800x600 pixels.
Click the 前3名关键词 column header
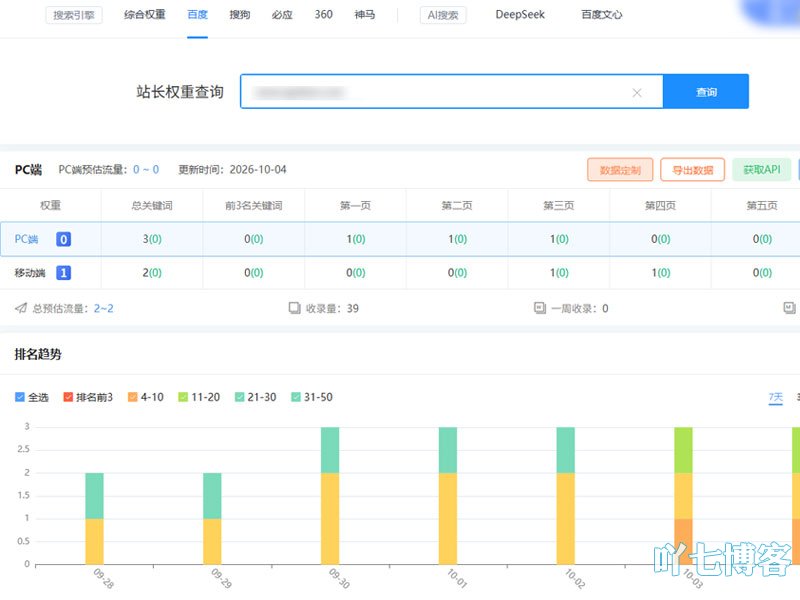coord(254,205)
